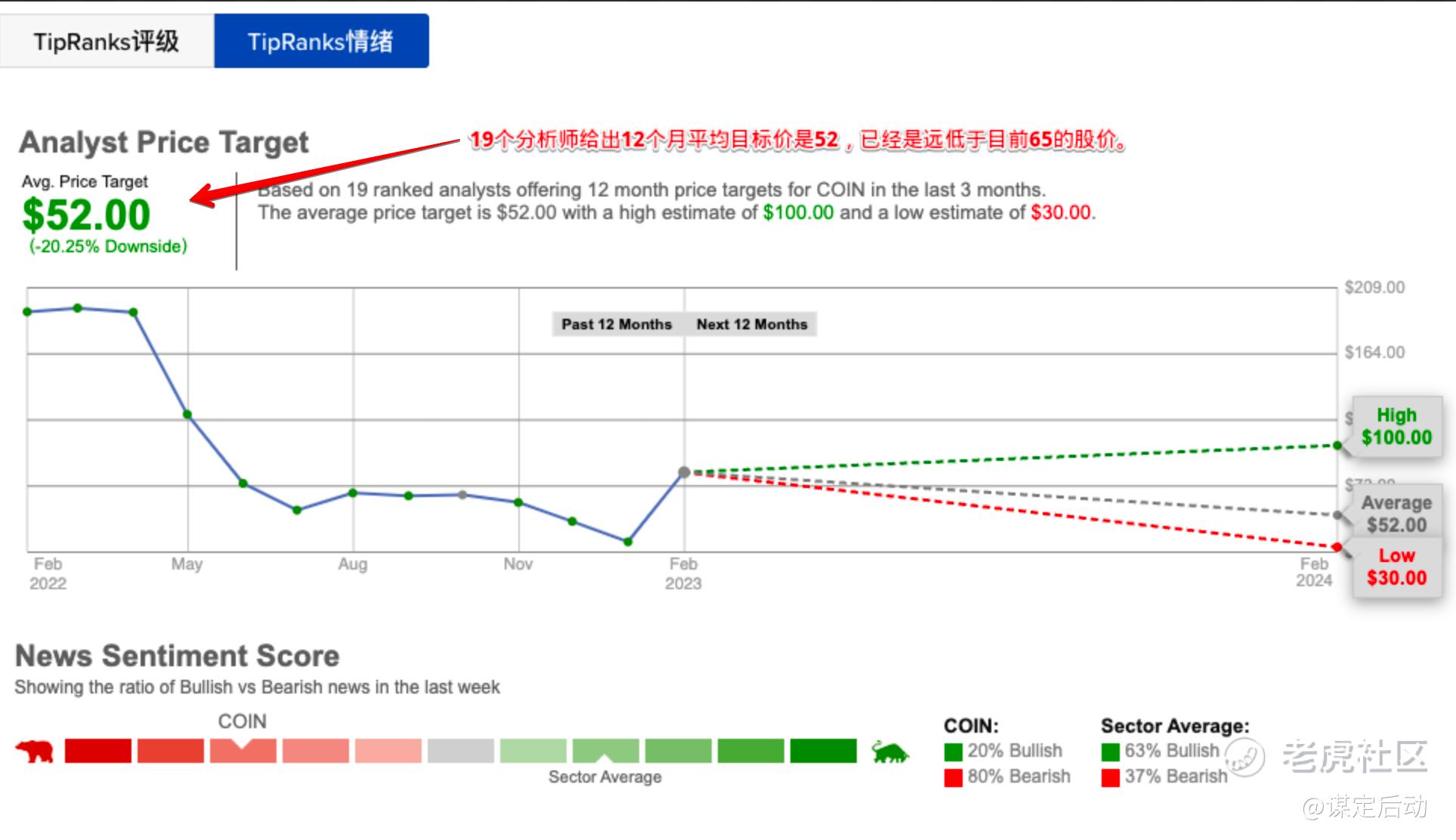Screen dimensions: 1456x840
Task: Click the red square beside 37% Bearish
Action: pos(1111,777)
